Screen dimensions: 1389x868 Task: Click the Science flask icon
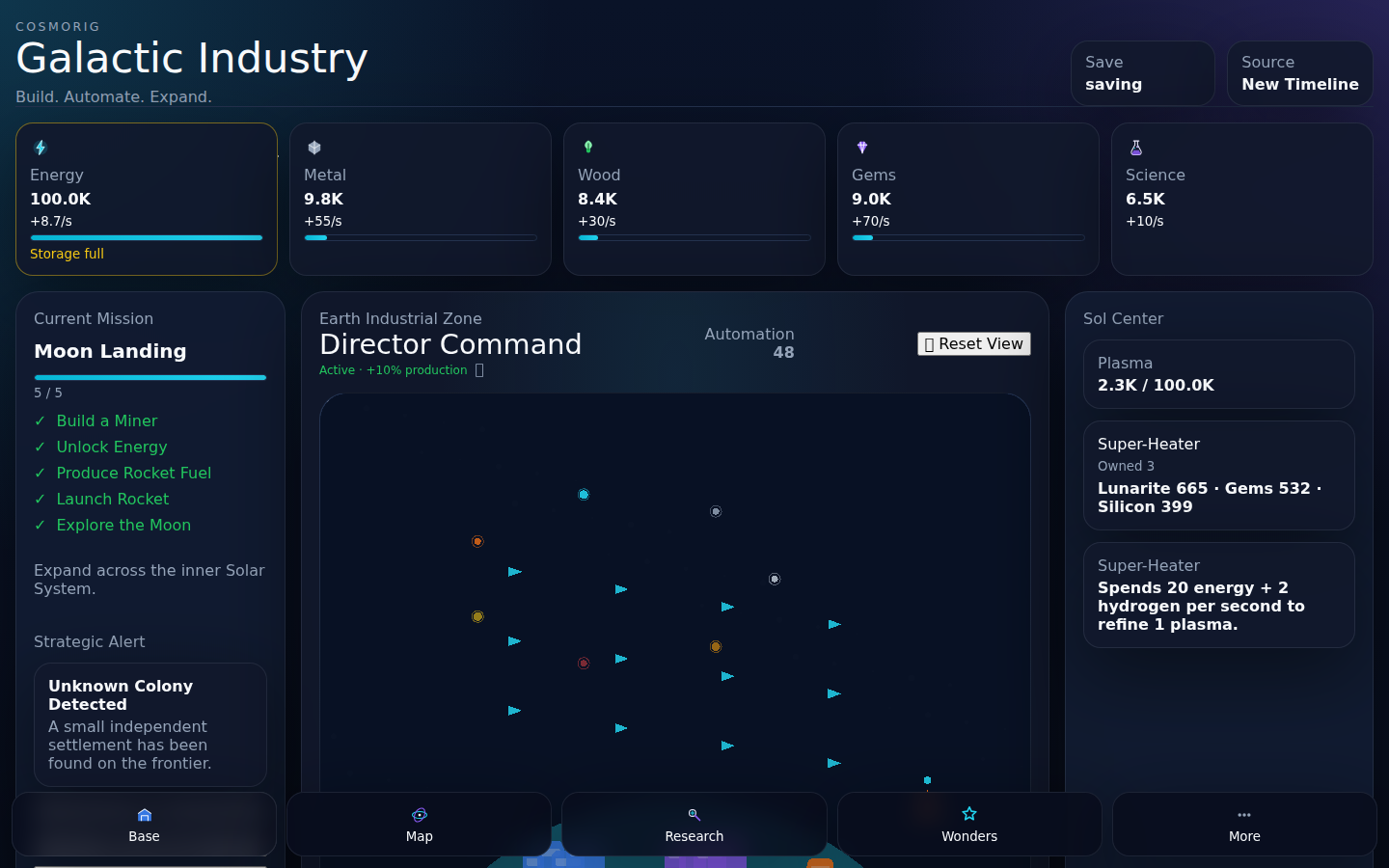(x=1136, y=148)
